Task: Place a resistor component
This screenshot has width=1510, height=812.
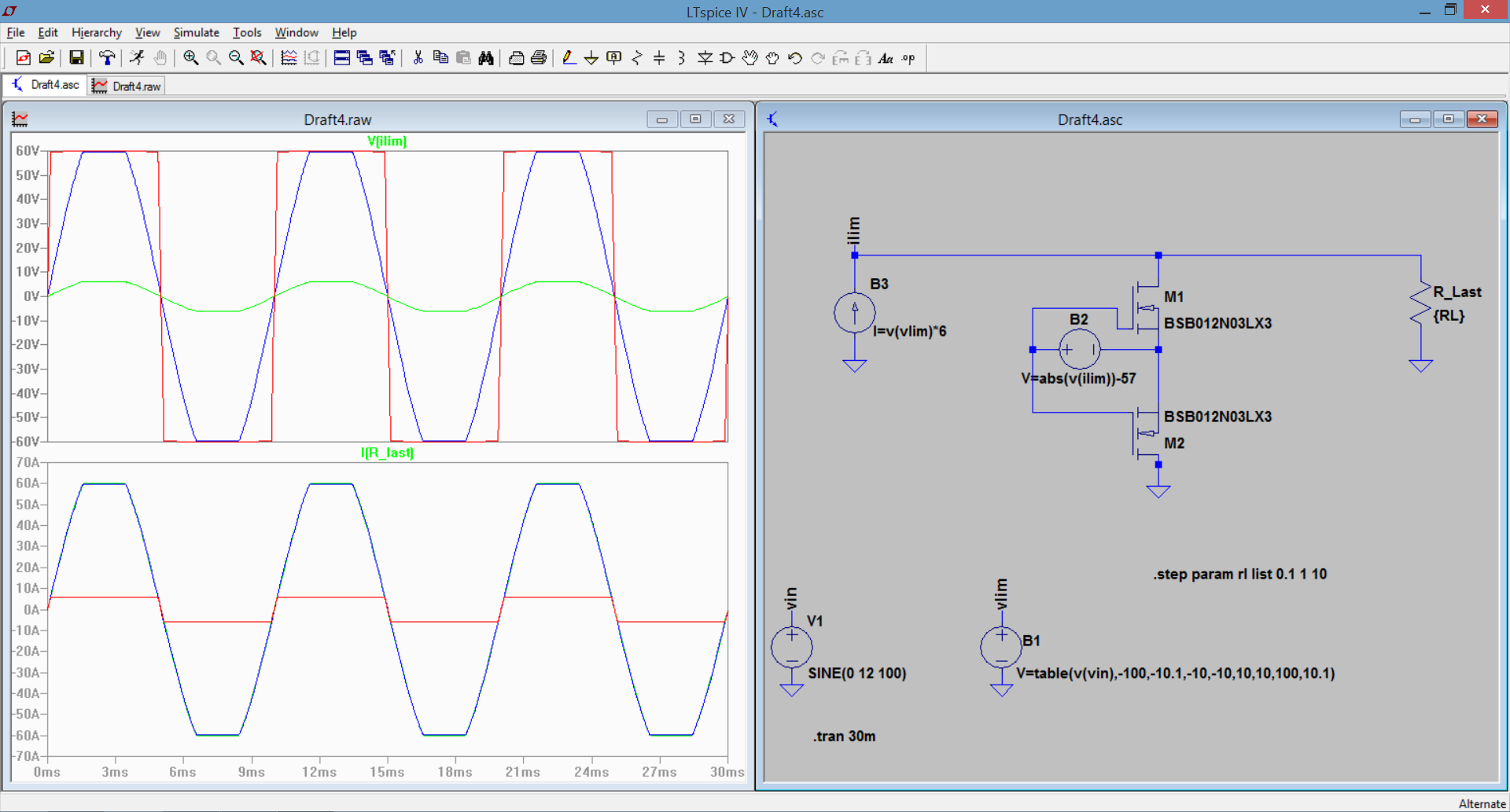Action: (637, 57)
